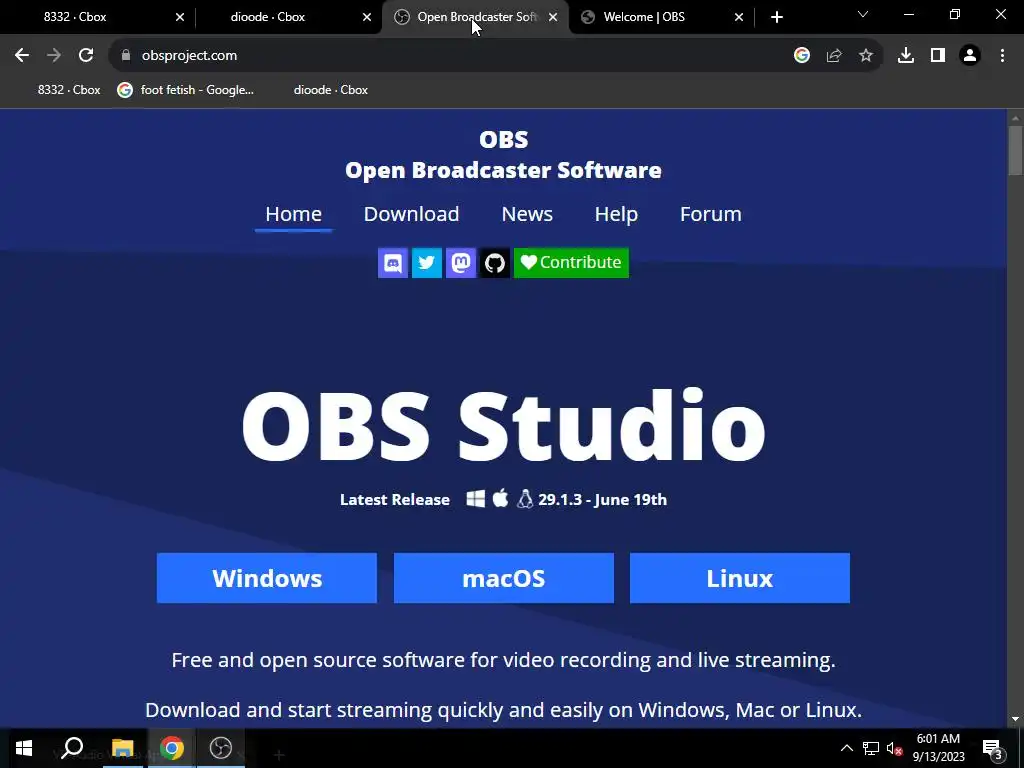Open the OBS Mastodon icon link

[460, 263]
